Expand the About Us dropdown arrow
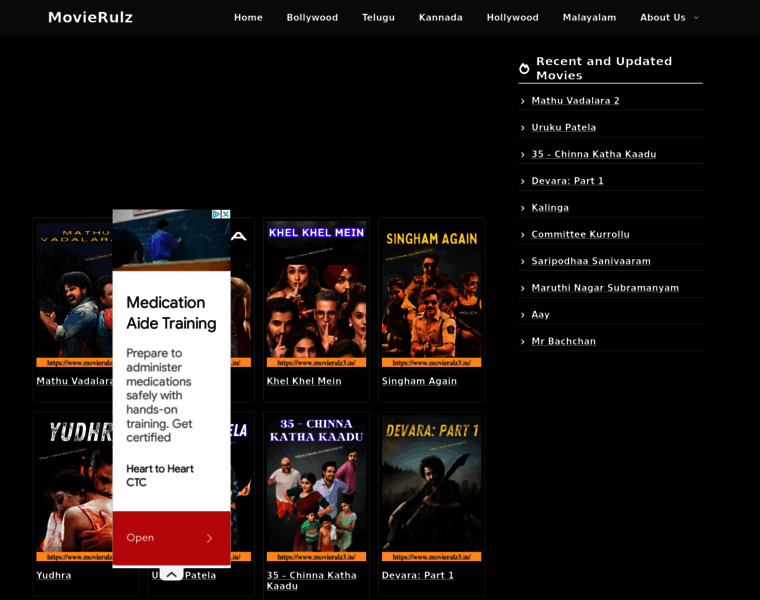The image size is (760, 600). (x=696, y=17)
